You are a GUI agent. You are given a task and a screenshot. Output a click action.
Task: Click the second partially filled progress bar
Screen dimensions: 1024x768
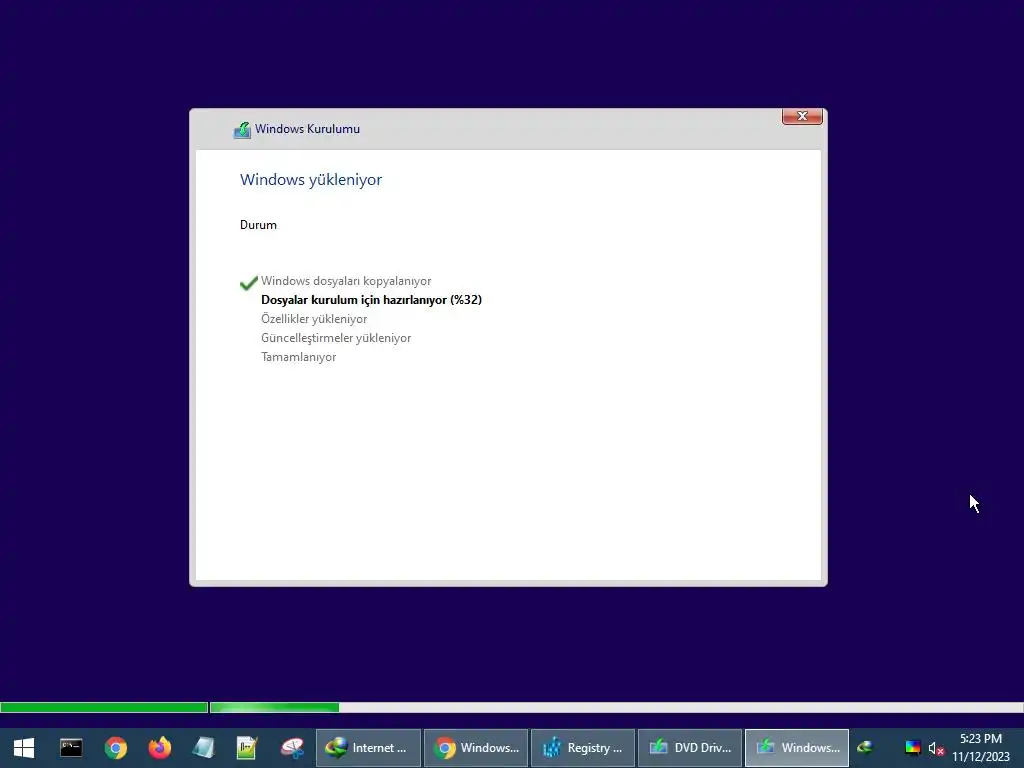pos(616,707)
